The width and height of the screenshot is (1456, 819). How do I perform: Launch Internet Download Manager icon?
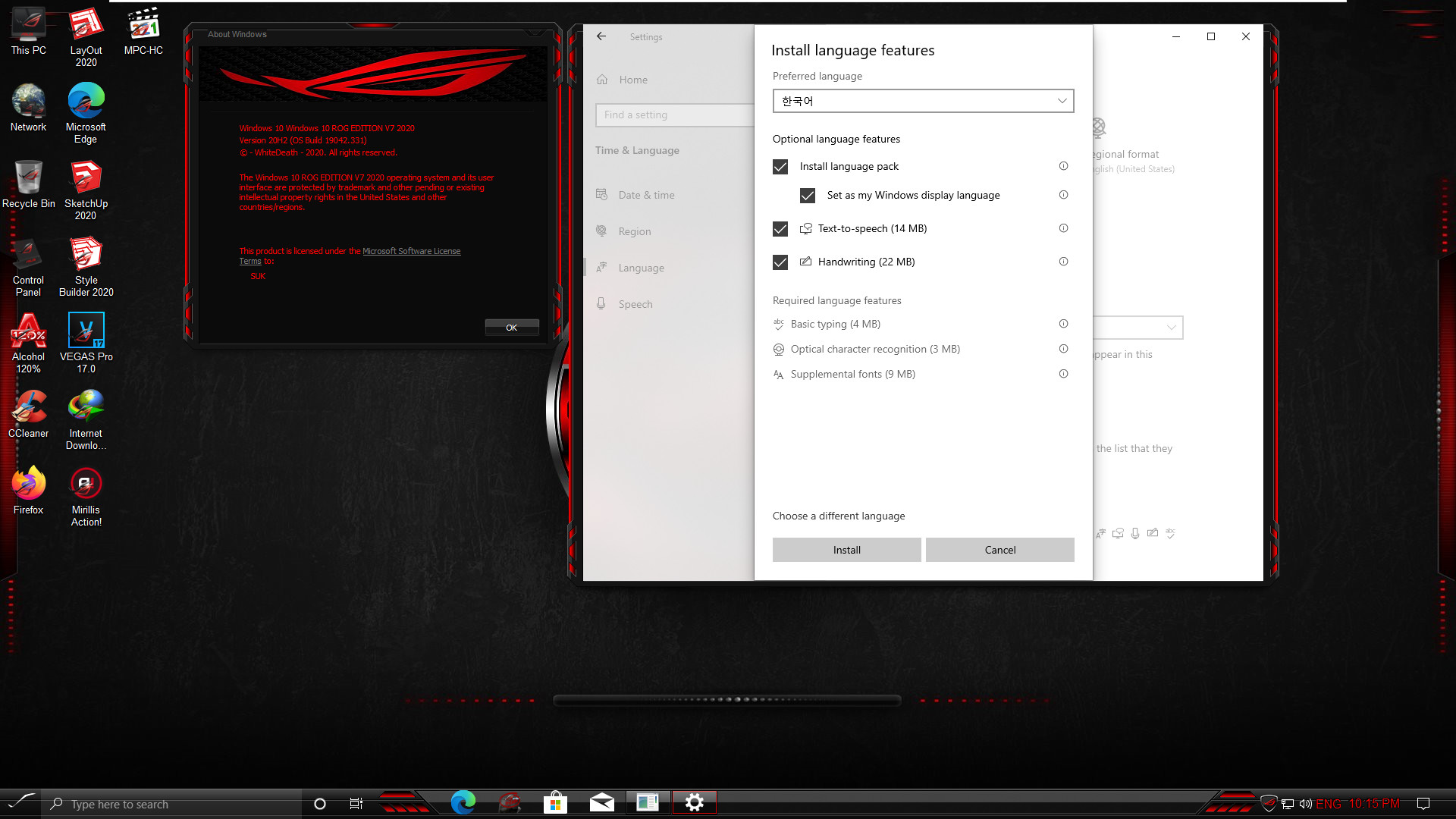coord(86,419)
